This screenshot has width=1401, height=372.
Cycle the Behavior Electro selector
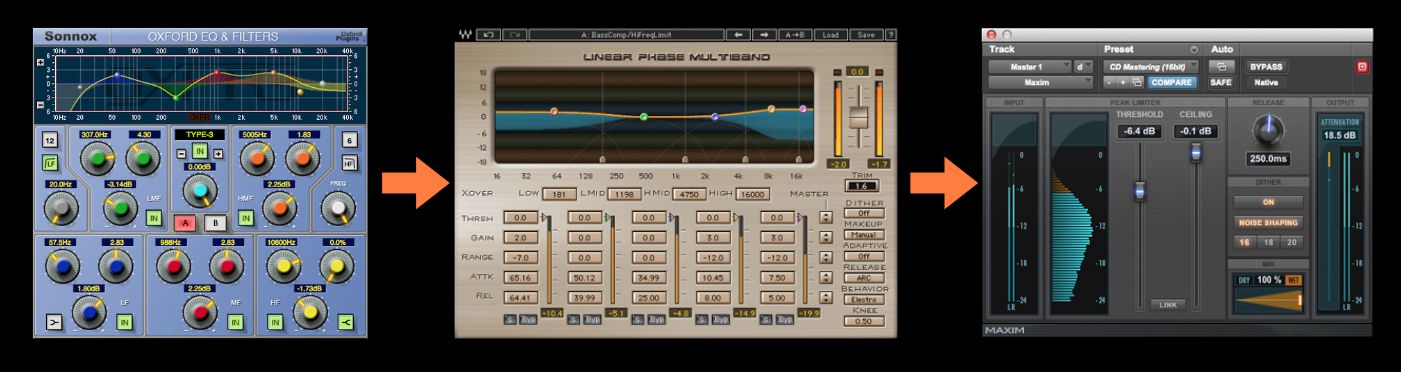point(863,299)
